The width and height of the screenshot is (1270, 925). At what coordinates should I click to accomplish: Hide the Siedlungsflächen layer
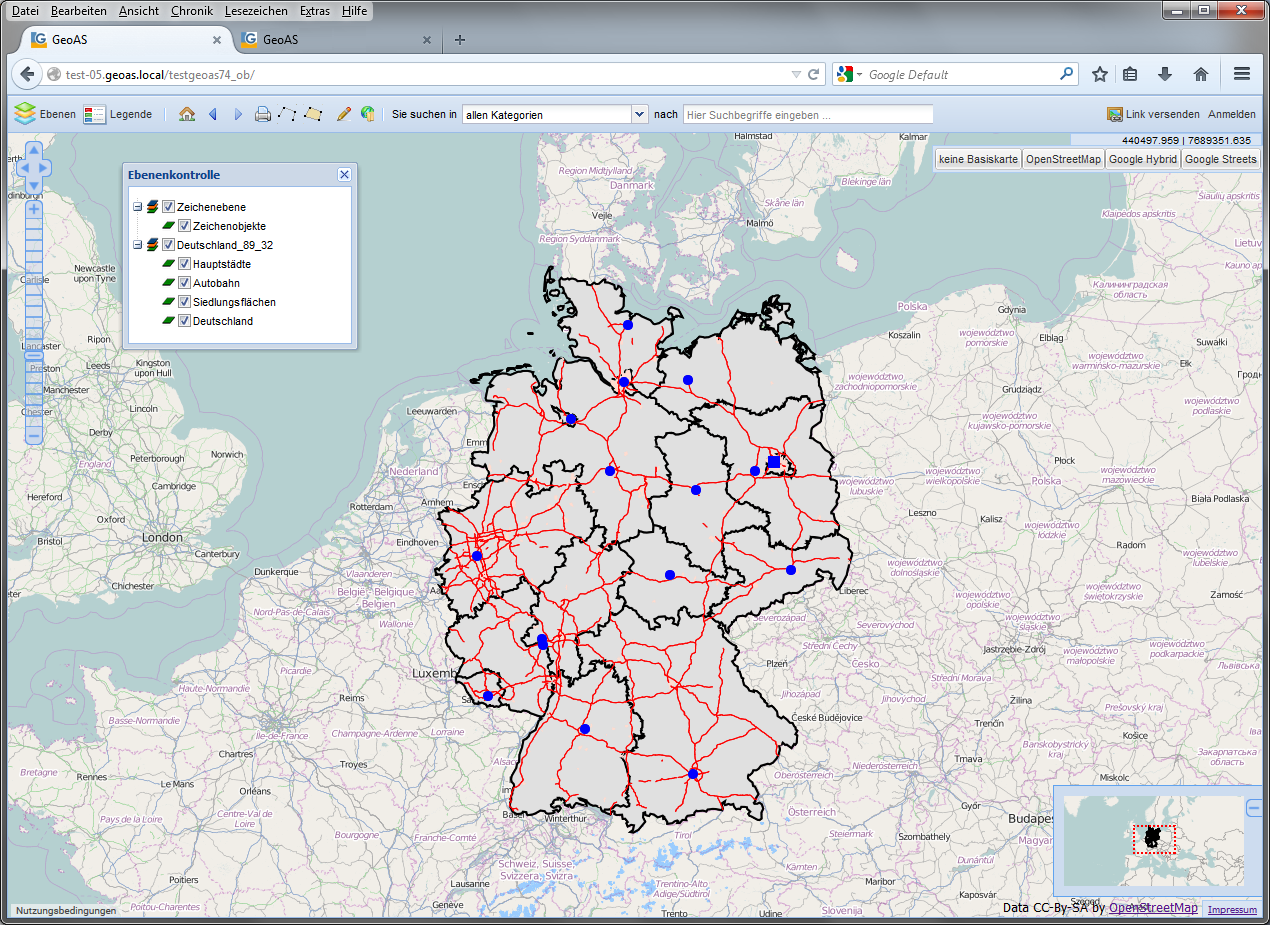pos(184,302)
